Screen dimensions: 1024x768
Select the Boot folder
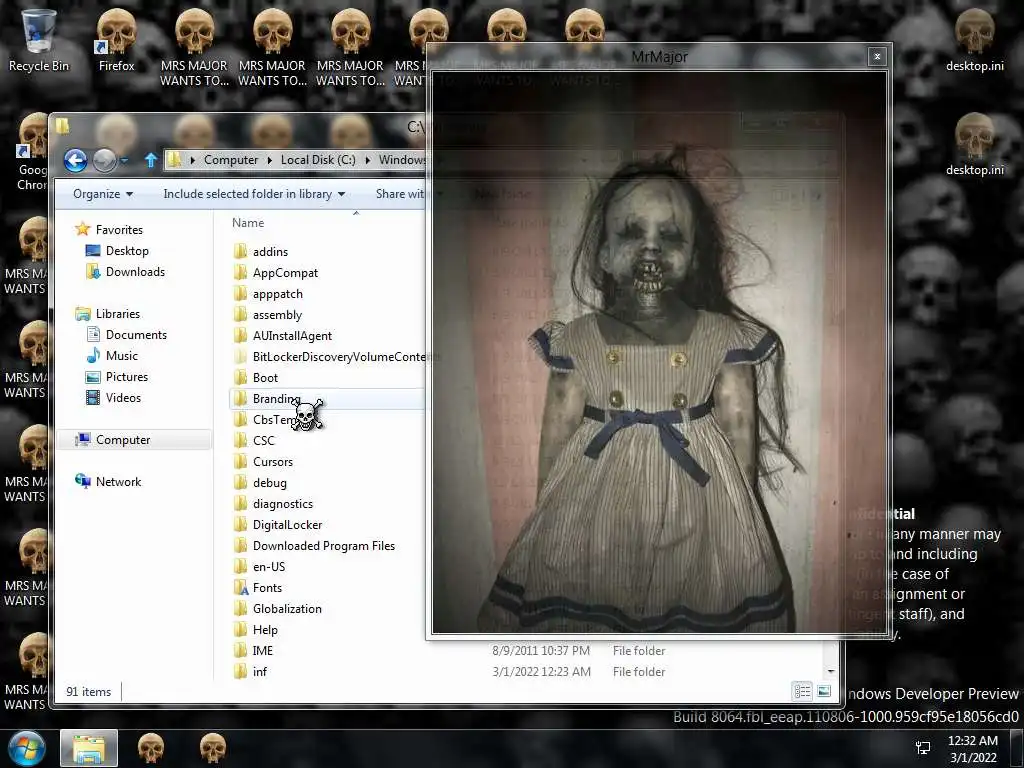(255, 377)
